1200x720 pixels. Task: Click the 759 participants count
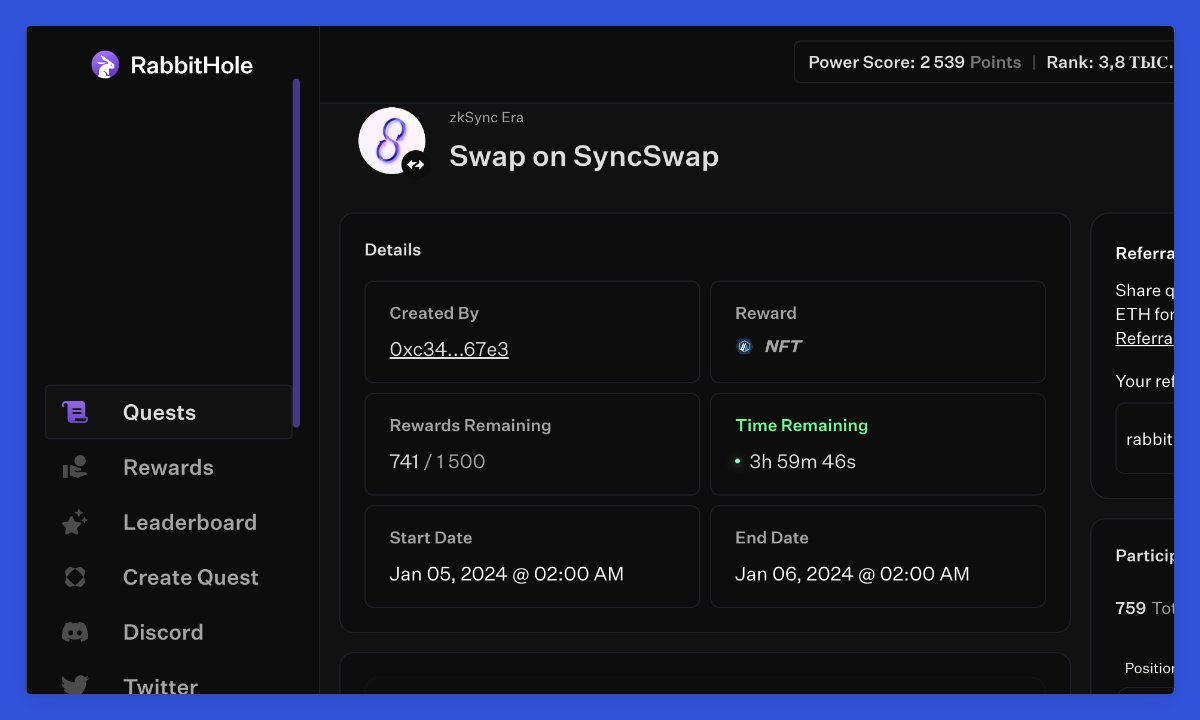tap(1130, 608)
